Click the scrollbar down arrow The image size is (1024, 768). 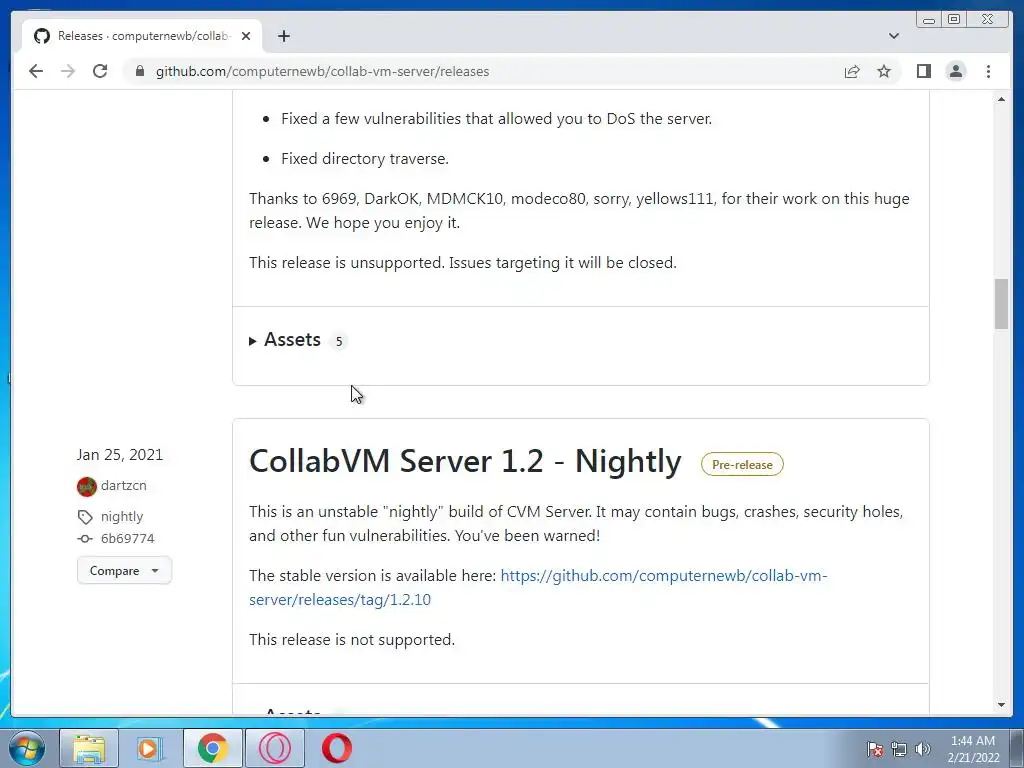1001,705
